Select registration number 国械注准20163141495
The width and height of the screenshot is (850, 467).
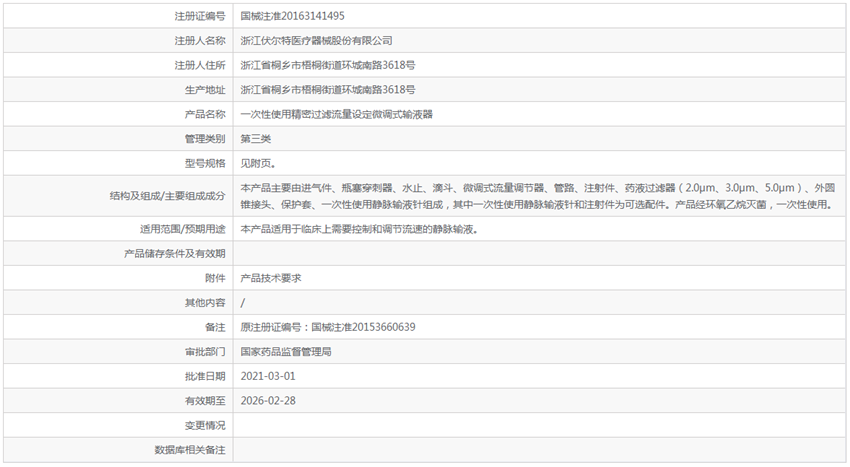(293, 16)
